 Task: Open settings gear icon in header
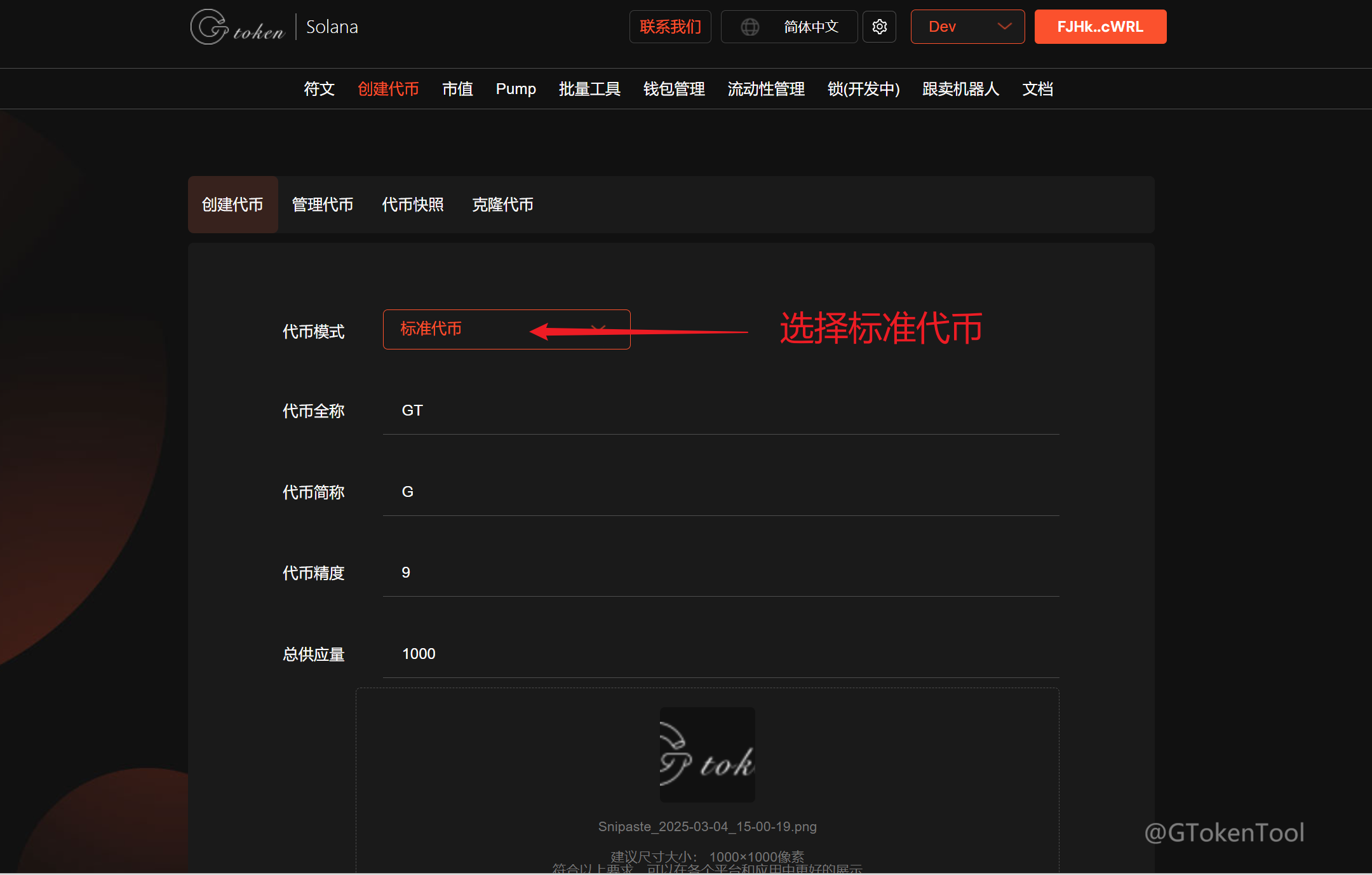click(x=879, y=27)
